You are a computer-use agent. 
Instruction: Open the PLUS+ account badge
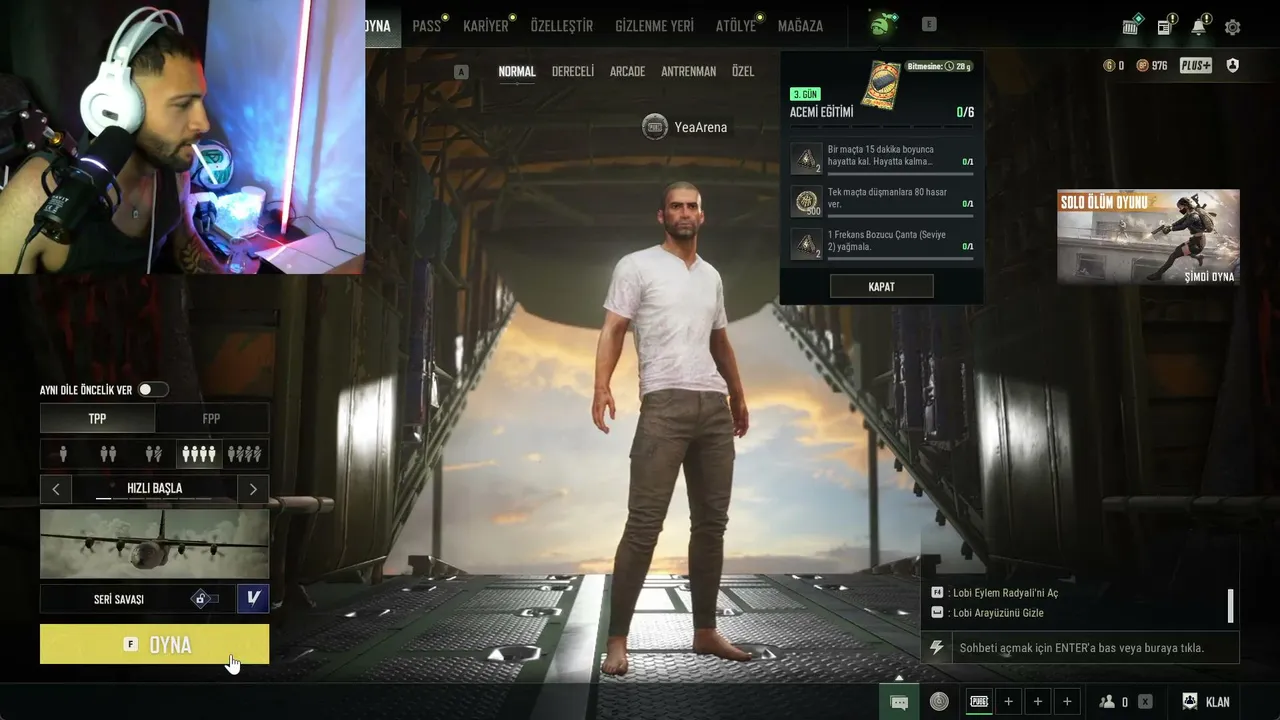pyautogui.click(x=1196, y=66)
